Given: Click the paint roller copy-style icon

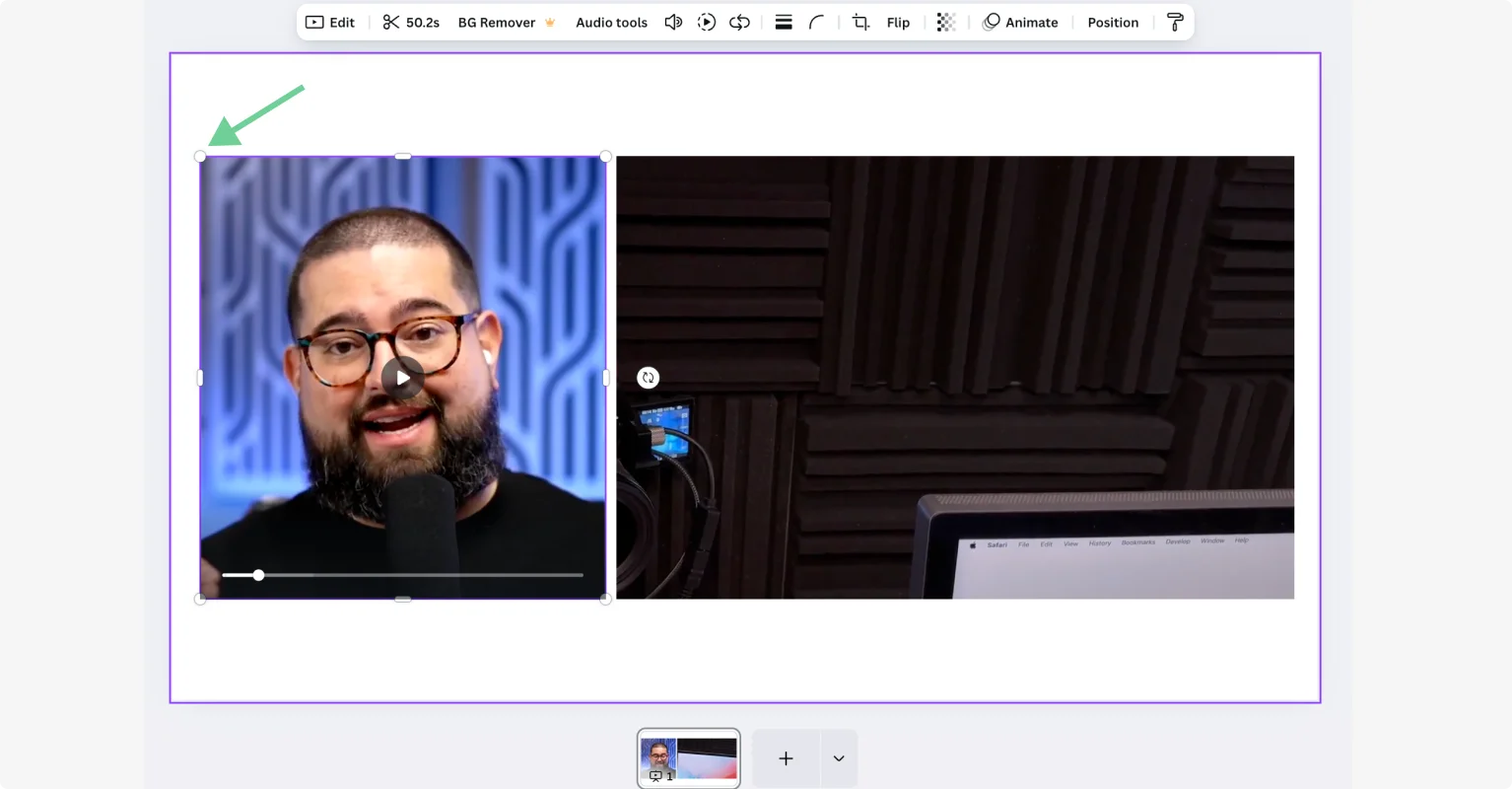Looking at the screenshot, I should (1174, 22).
